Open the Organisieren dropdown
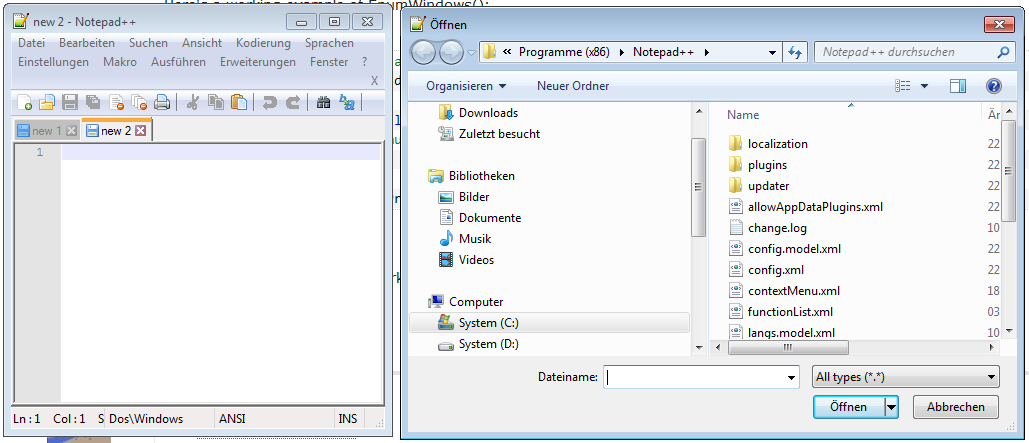1029x443 pixels. pyautogui.click(x=466, y=86)
